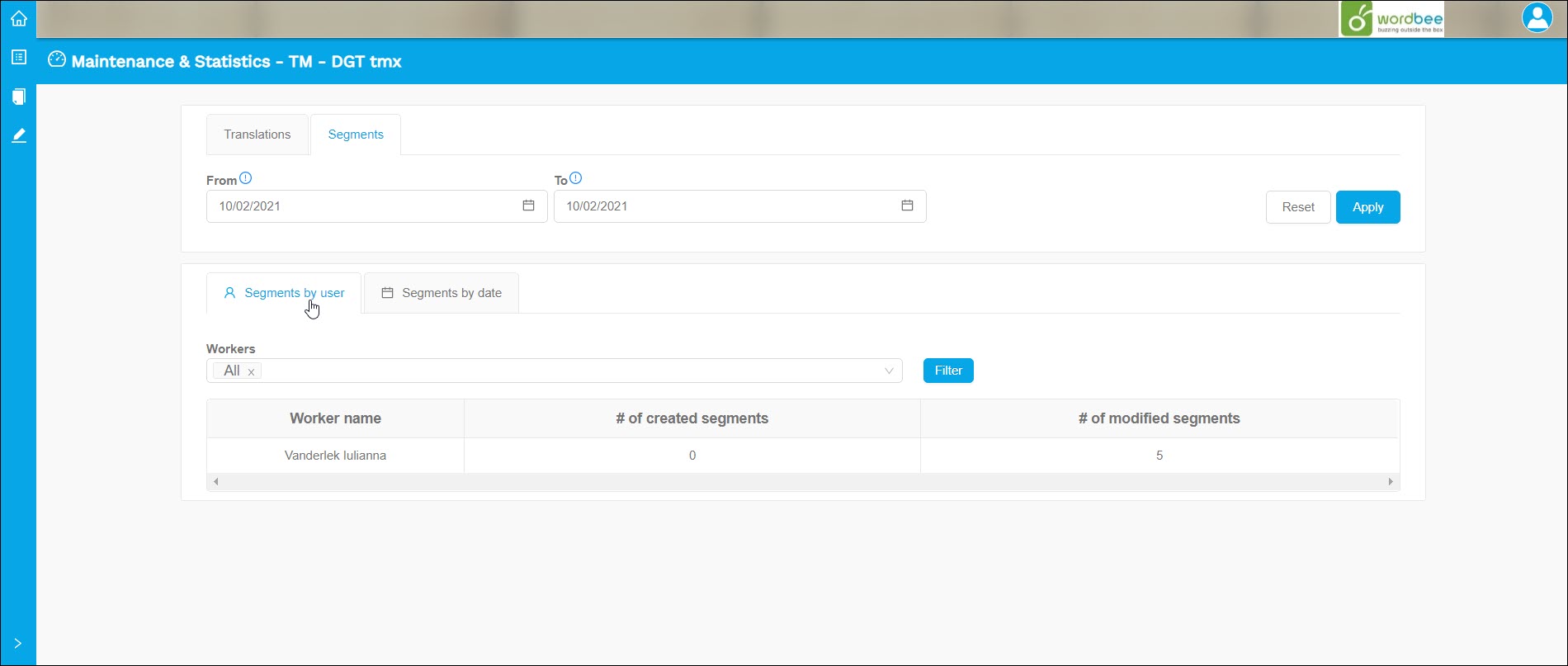
Task: Show info tooltip next to To label
Action: coord(576,178)
